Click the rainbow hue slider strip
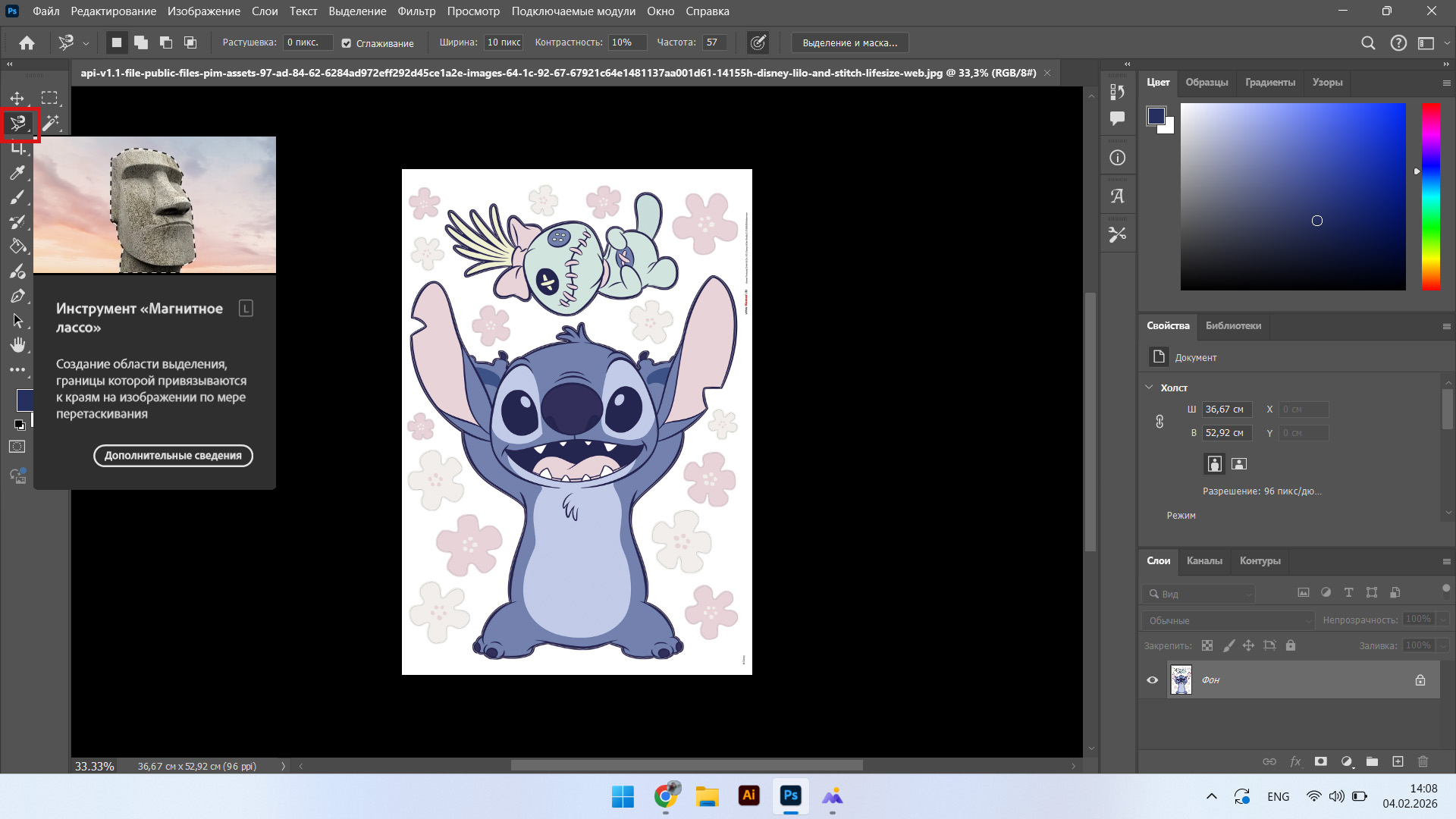Screen dimensions: 1456x819 (1430, 196)
